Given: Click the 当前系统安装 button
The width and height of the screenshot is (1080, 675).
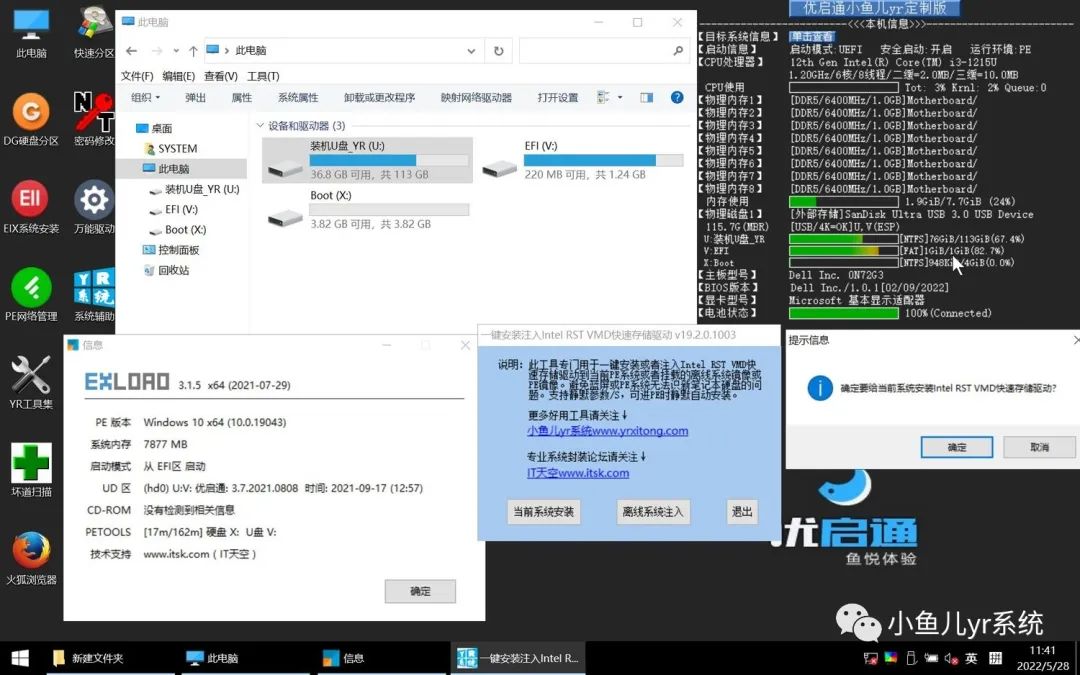Looking at the screenshot, I should 543,512.
